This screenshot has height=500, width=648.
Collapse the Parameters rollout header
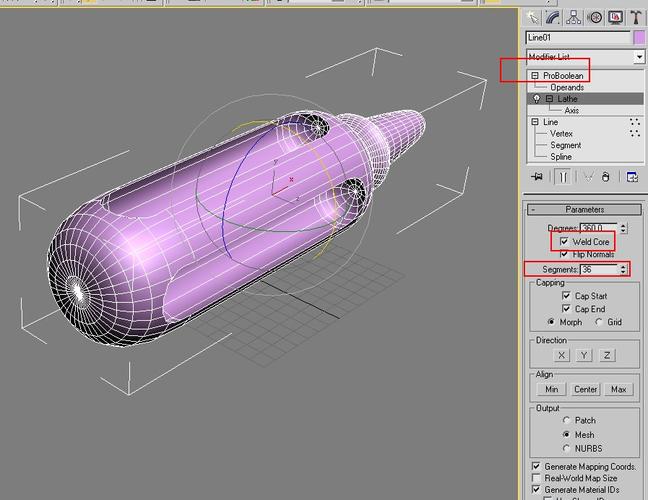click(x=584, y=210)
